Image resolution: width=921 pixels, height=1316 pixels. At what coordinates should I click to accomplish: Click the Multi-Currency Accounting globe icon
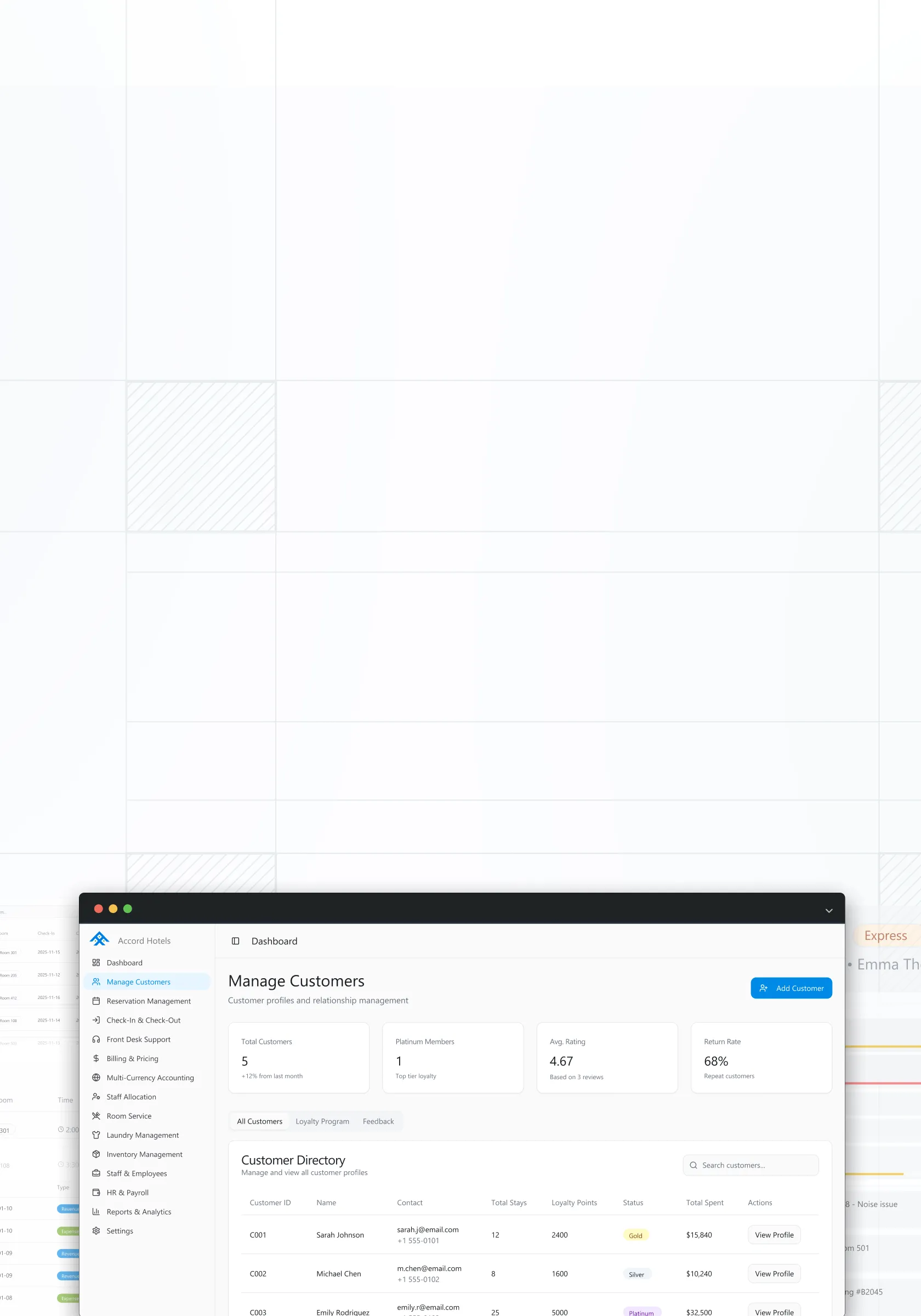pyautogui.click(x=96, y=1077)
